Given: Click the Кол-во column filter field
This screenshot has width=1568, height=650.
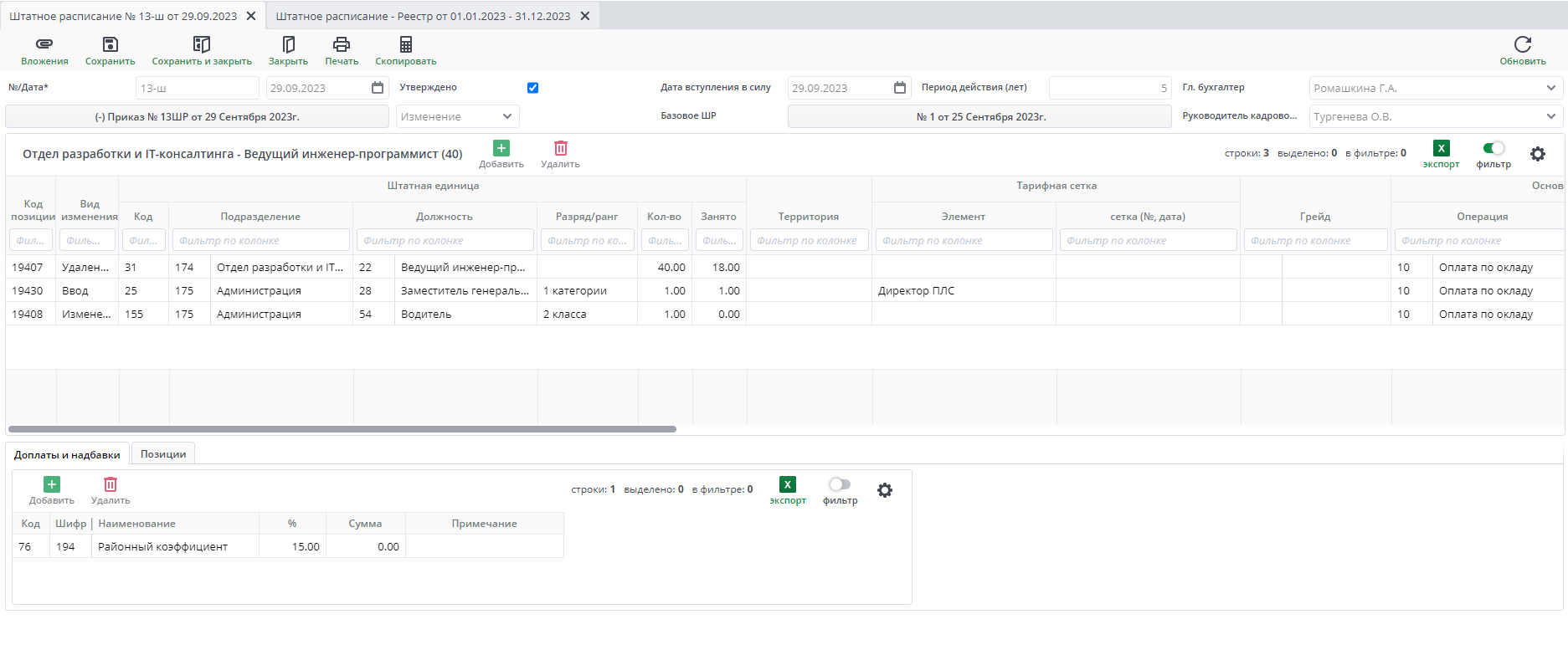Looking at the screenshot, I should tap(665, 240).
